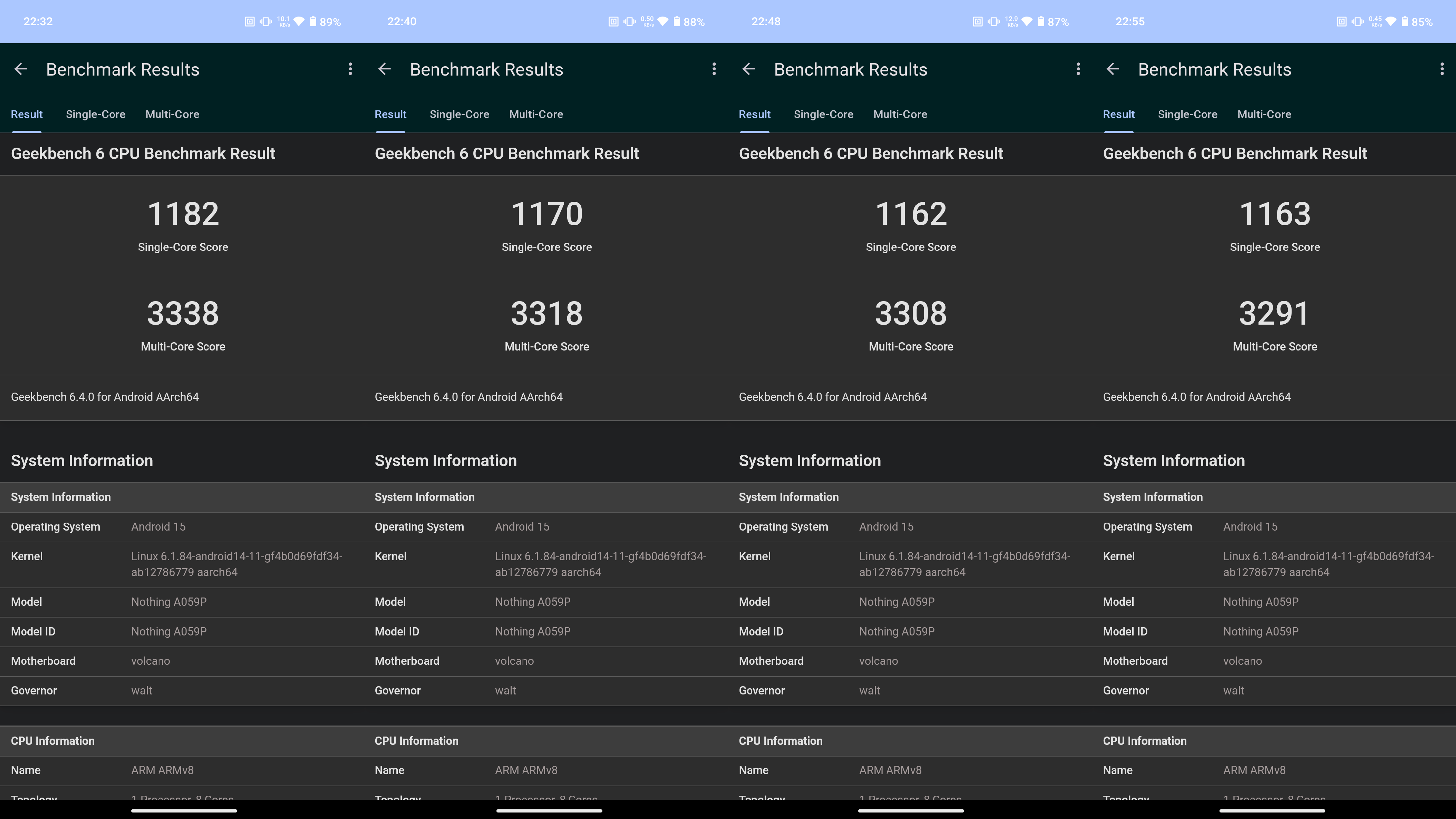This screenshot has height=819, width=1456.
Task: Tap battery icon next to 89%
Action: 313,22
